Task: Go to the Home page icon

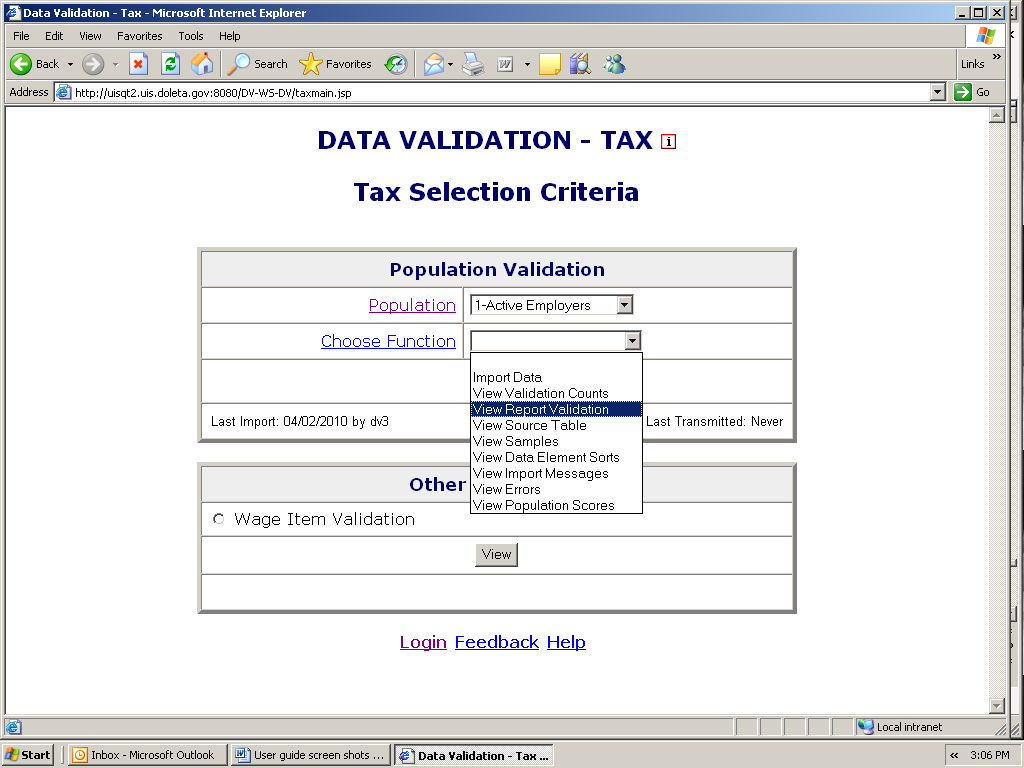Action: tap(202, 64)
